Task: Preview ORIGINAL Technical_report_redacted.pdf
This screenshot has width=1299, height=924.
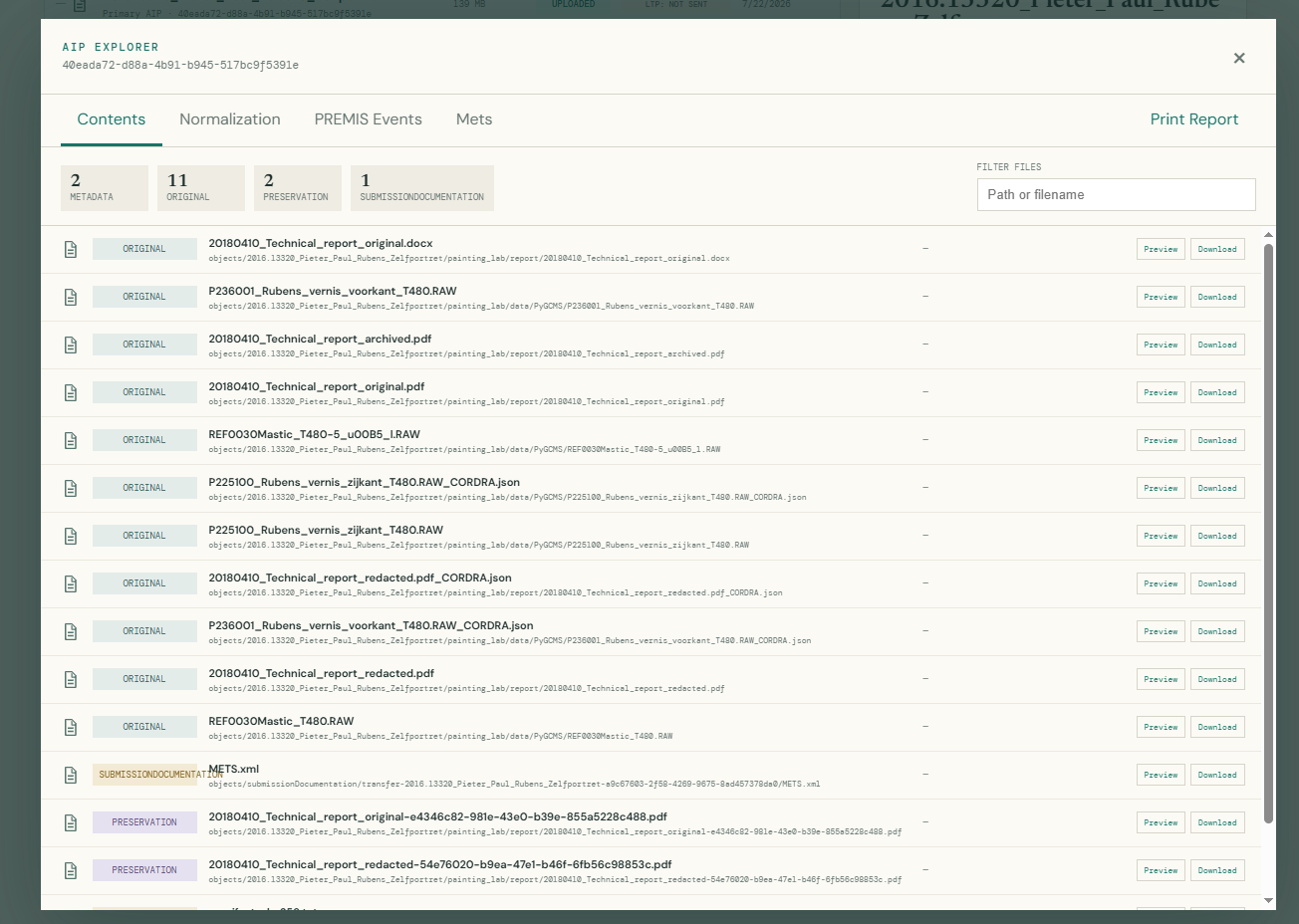Action: coord(1161,679)
